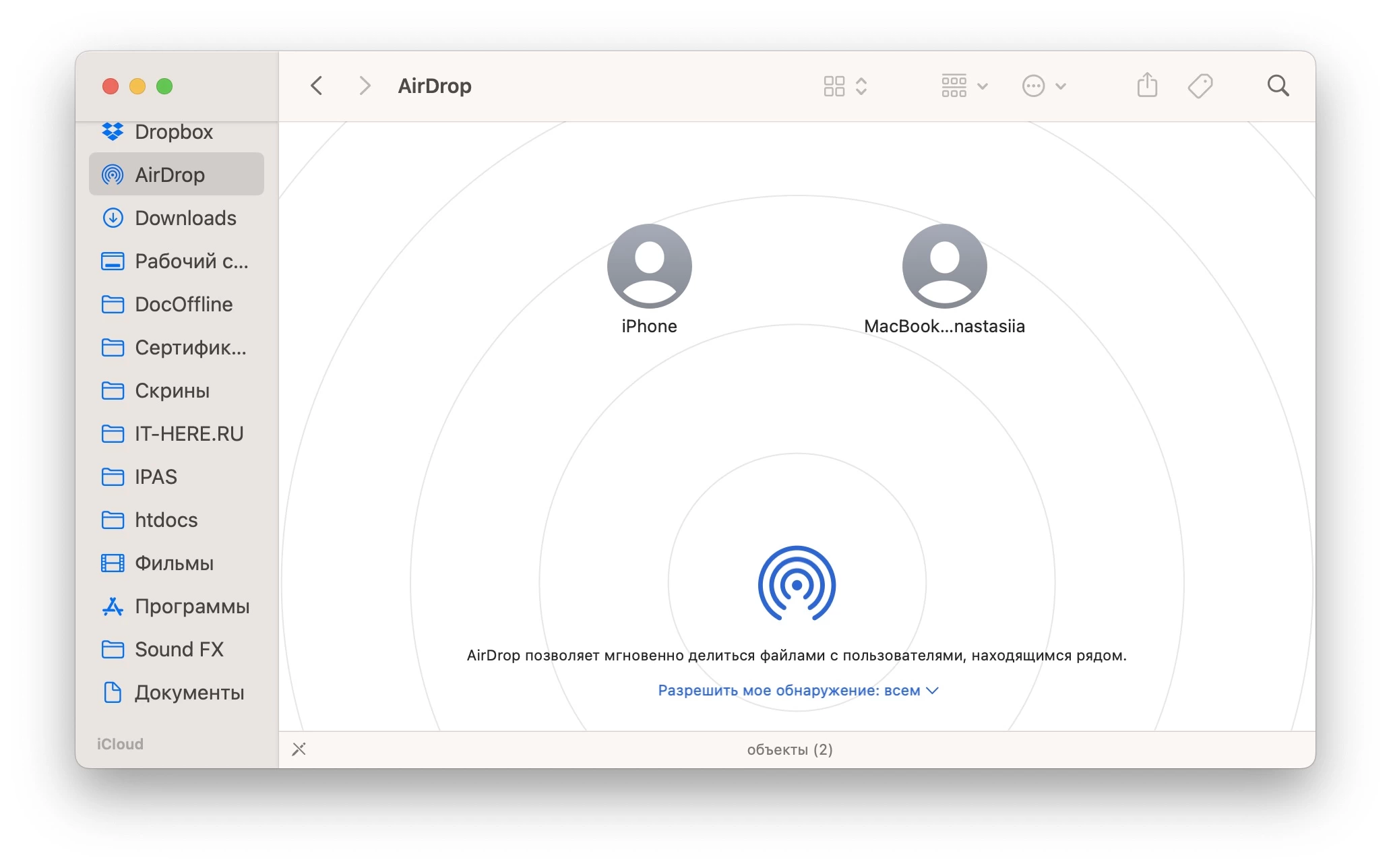Viewport: 1391px width, 868px height.
Task: Open the grouping options chevron
Action: point(983,86)
